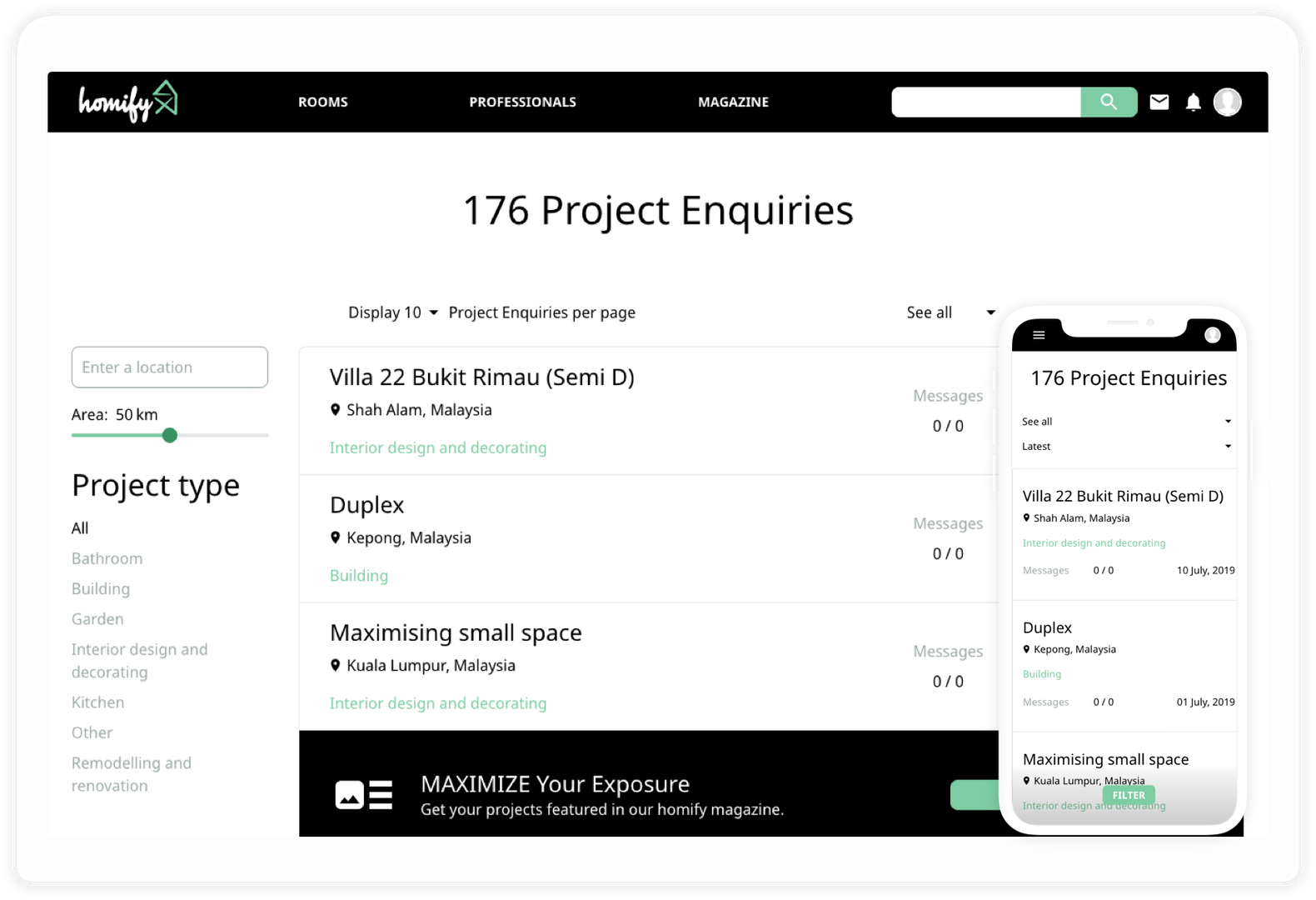This screenshot has width=1316, height=900.
Task: Open the MAGAZINE menu
Action: [733, 102]
